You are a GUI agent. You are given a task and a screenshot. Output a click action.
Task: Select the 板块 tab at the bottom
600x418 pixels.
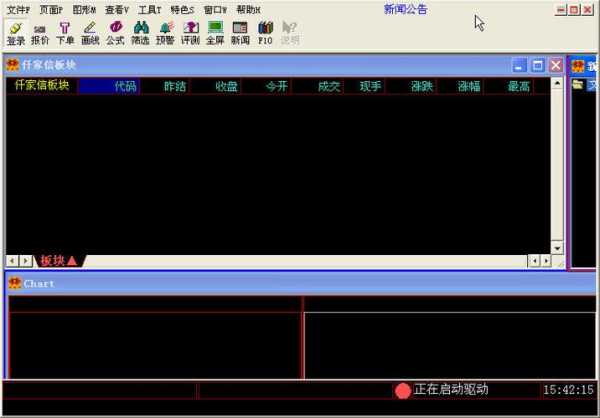(58, 261)
